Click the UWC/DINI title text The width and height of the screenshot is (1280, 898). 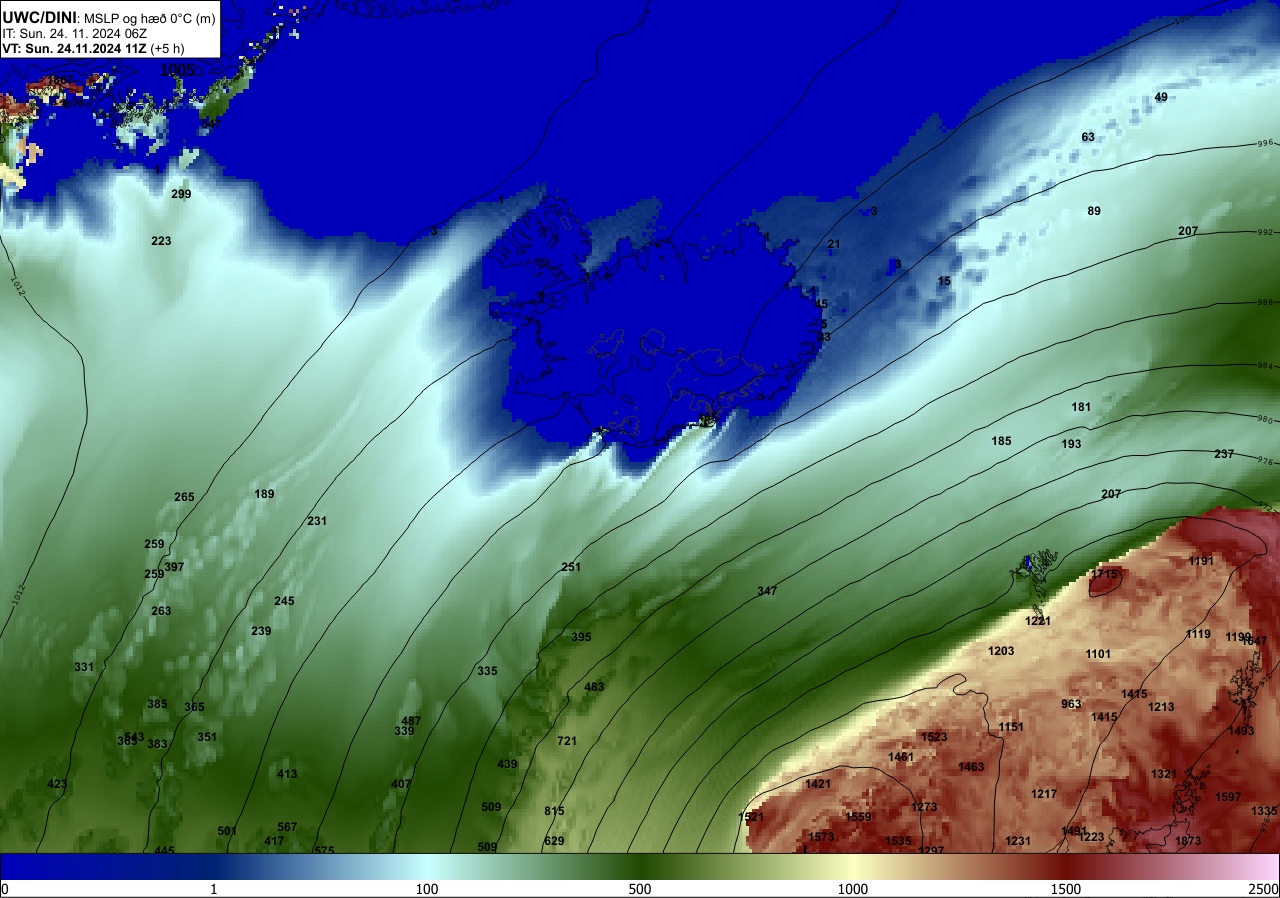pyautogui.click(x=39, y=16)
